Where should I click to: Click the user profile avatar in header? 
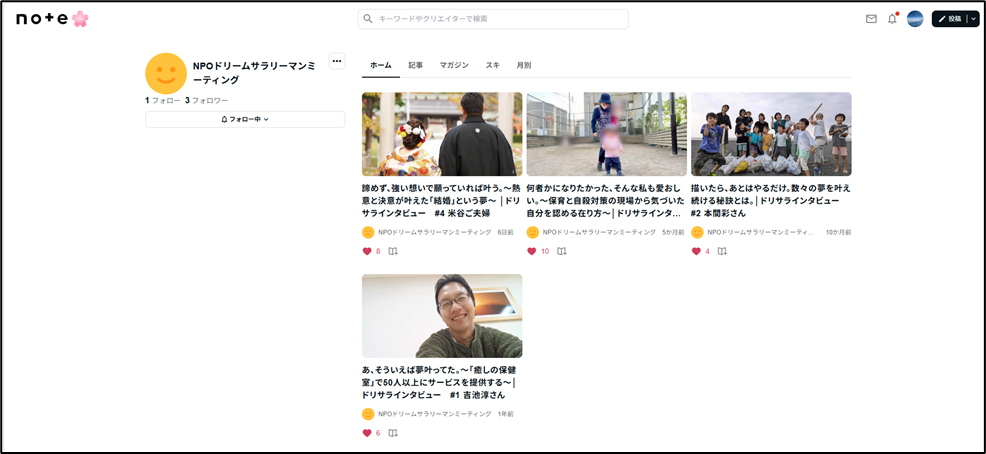tap(915, 19)
